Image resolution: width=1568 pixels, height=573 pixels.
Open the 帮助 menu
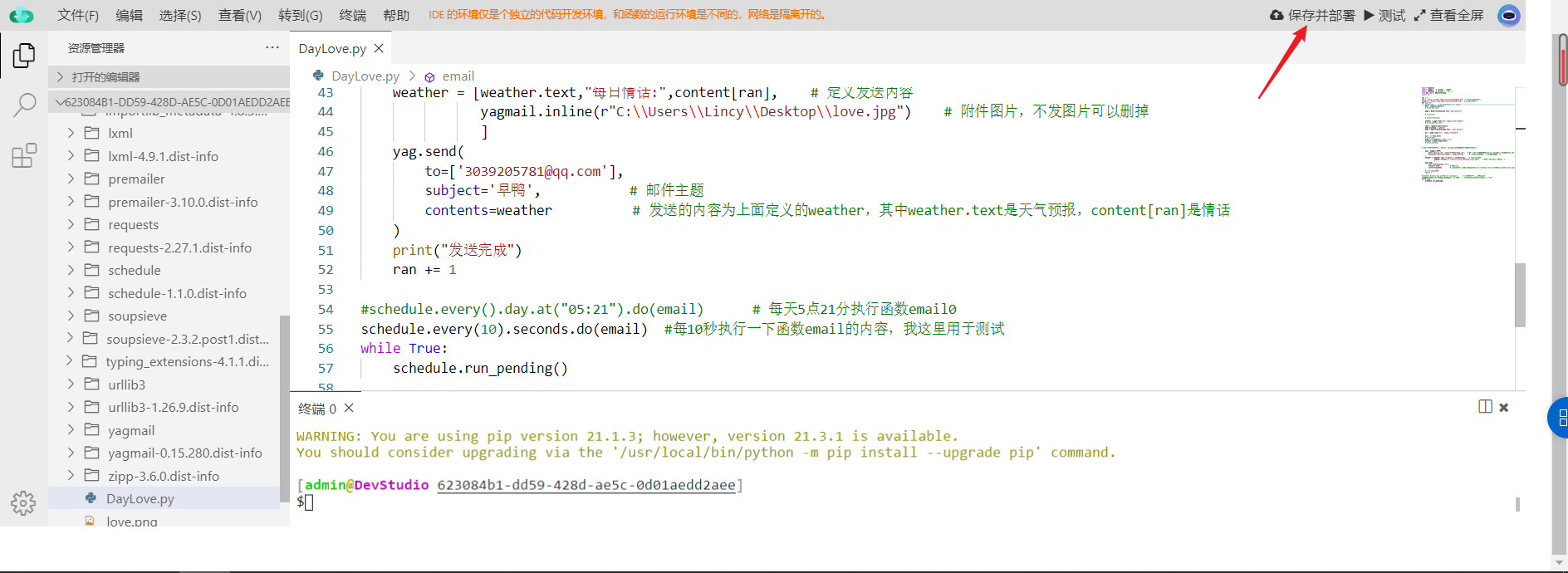point(396,15)
